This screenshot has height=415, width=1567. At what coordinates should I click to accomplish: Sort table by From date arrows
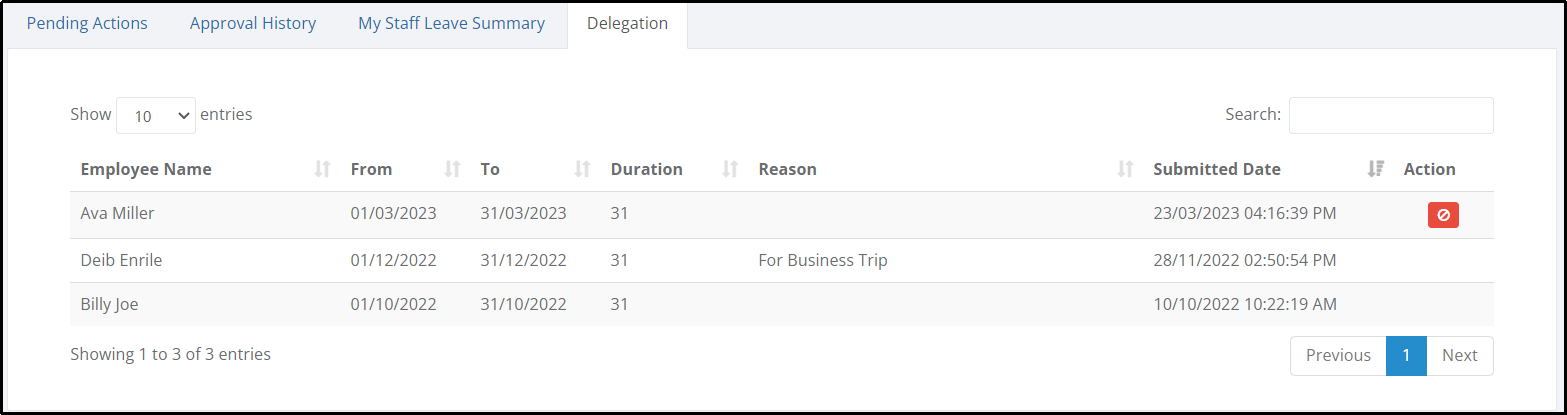(452, 170)
